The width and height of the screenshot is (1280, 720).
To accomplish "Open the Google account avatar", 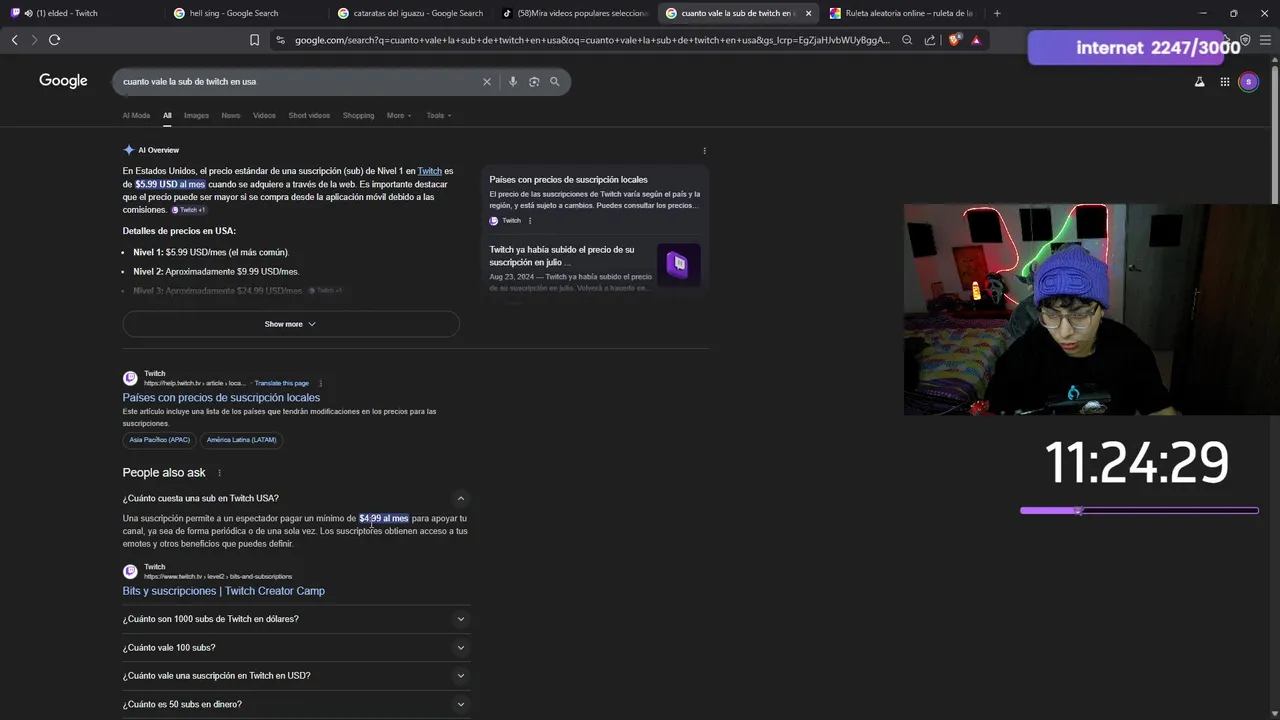I will click(x=1248, y=82).
